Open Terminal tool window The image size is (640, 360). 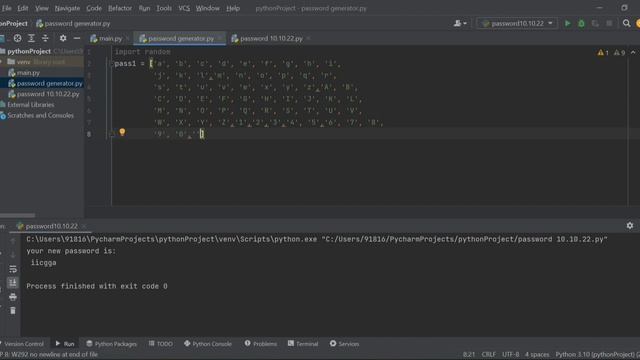coord(303,344)
